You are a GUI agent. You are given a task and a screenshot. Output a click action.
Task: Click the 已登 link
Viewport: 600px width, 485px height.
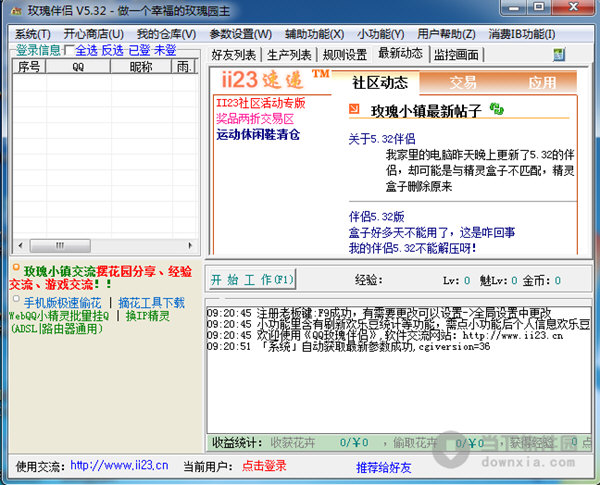139,50
